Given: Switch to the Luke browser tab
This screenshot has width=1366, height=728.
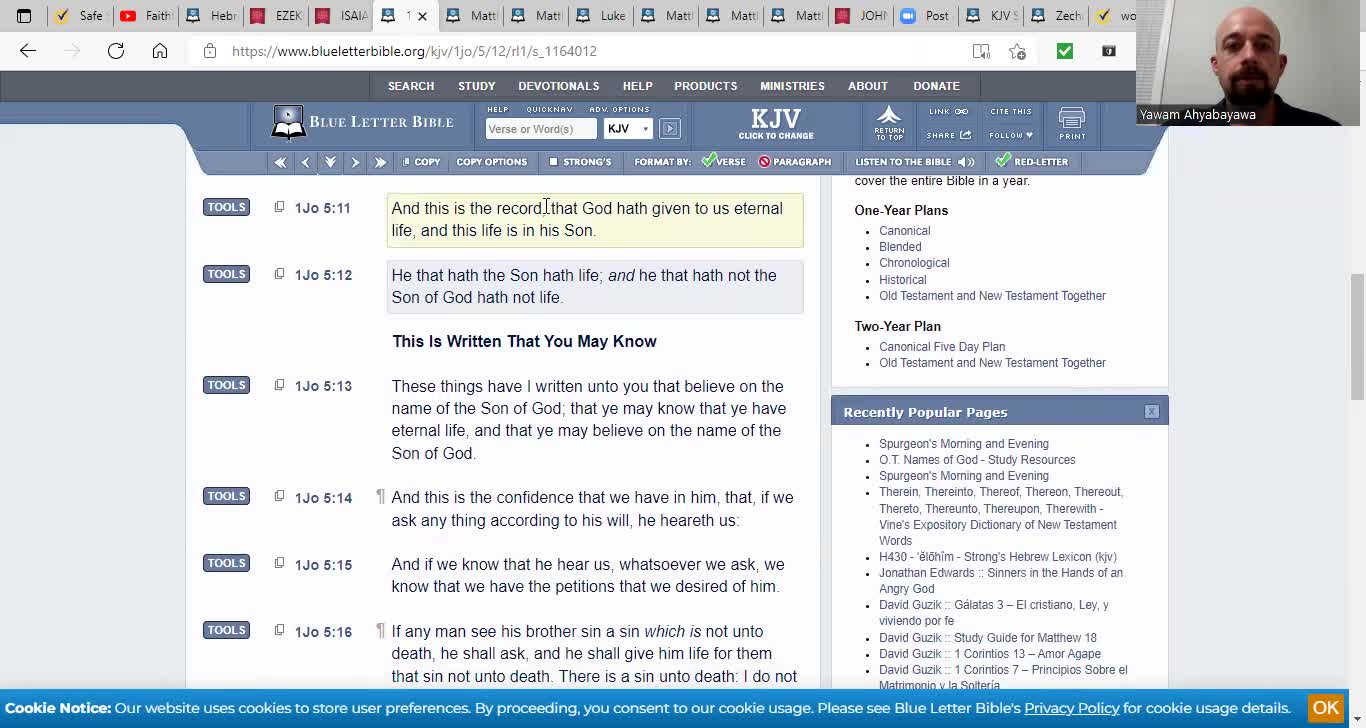Looking at the screenshot, I should coord(601,16).
